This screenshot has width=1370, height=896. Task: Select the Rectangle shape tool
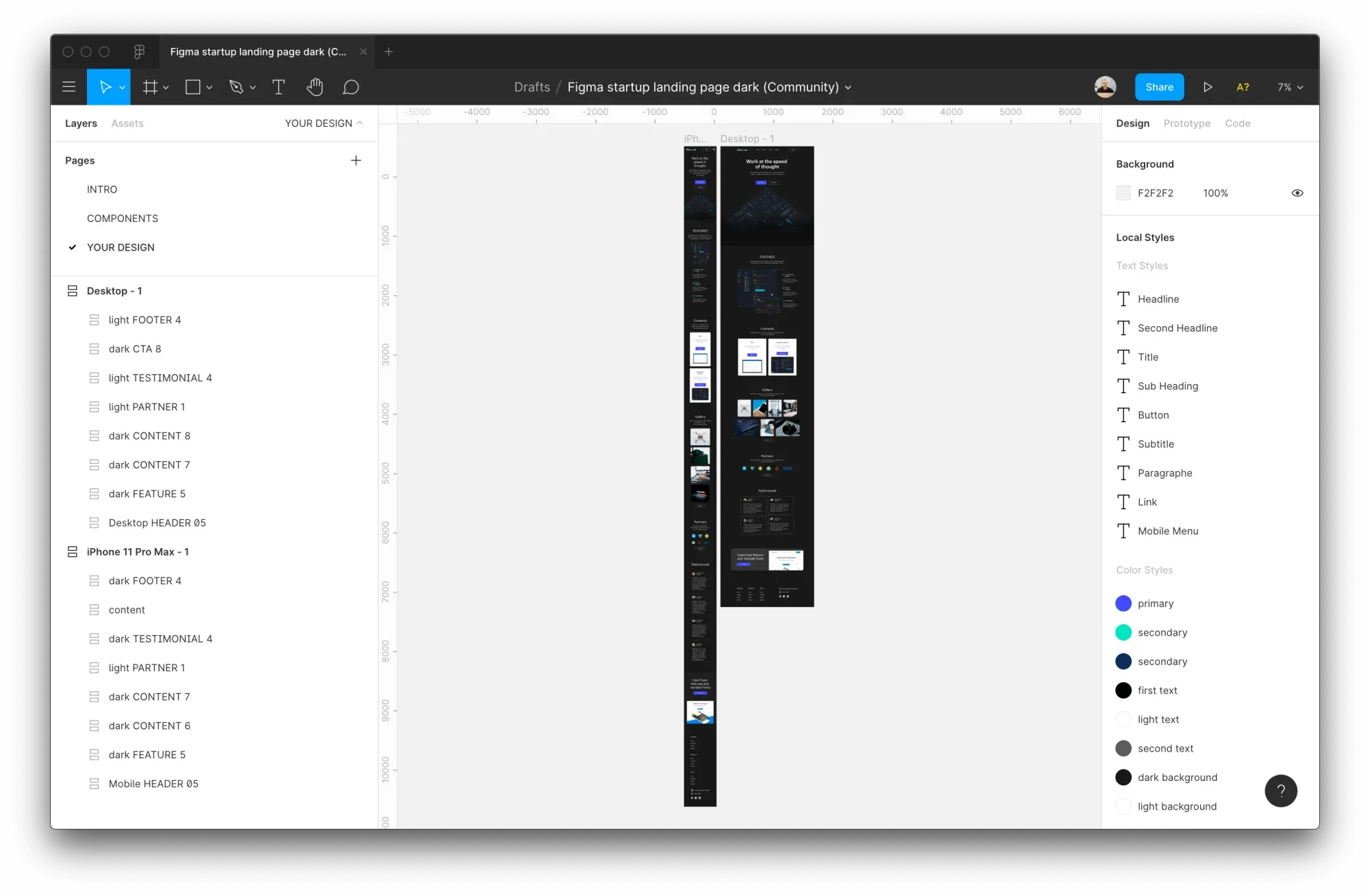tap(193, 87)
